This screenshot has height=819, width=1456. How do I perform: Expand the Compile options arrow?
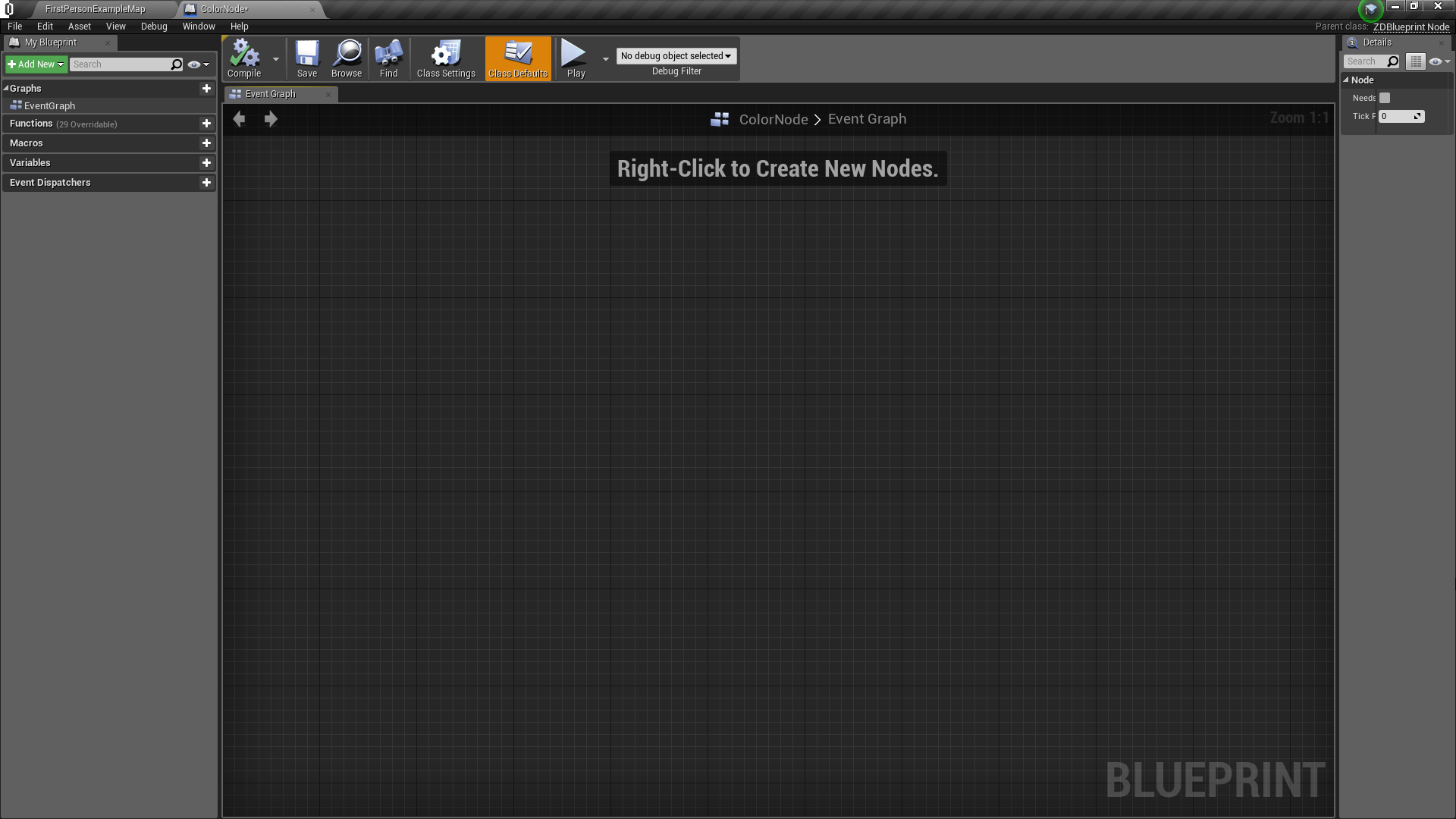(276, 58)
